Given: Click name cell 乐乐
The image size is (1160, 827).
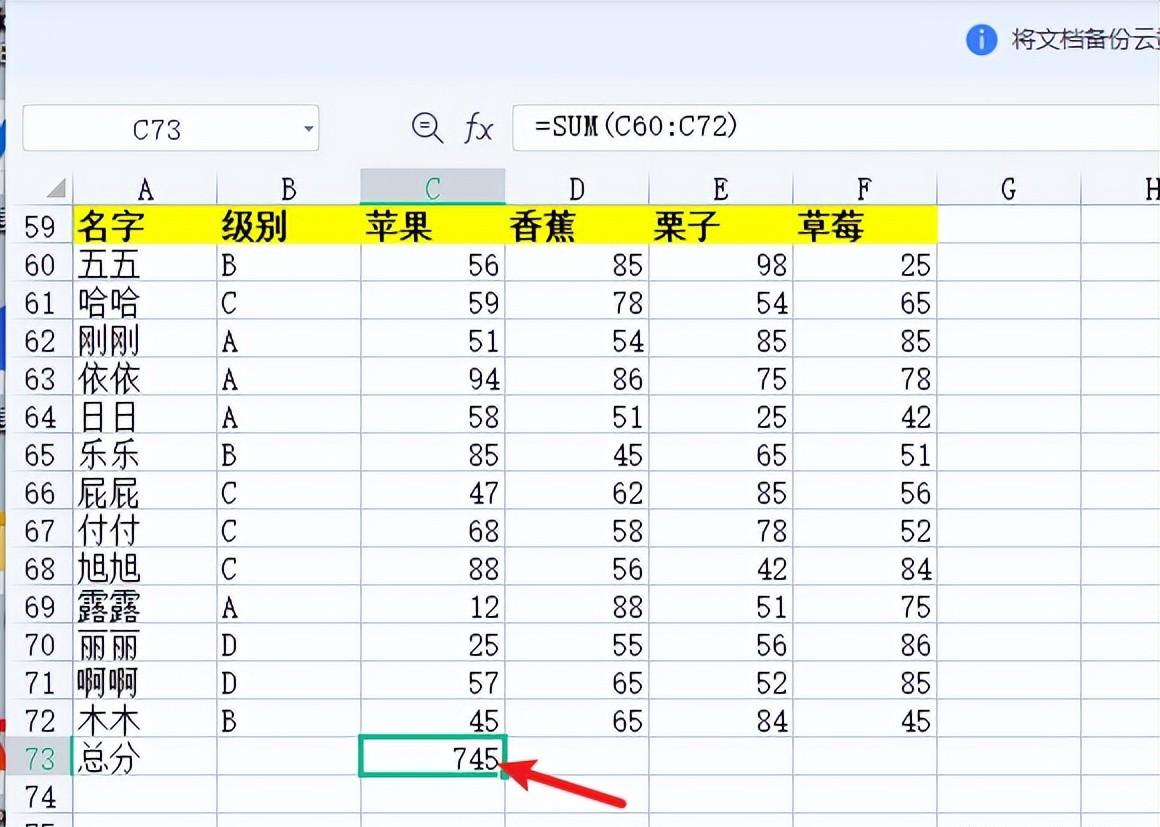Looking at the screenshot, I should pyautogui.click(x=145, y=454).
